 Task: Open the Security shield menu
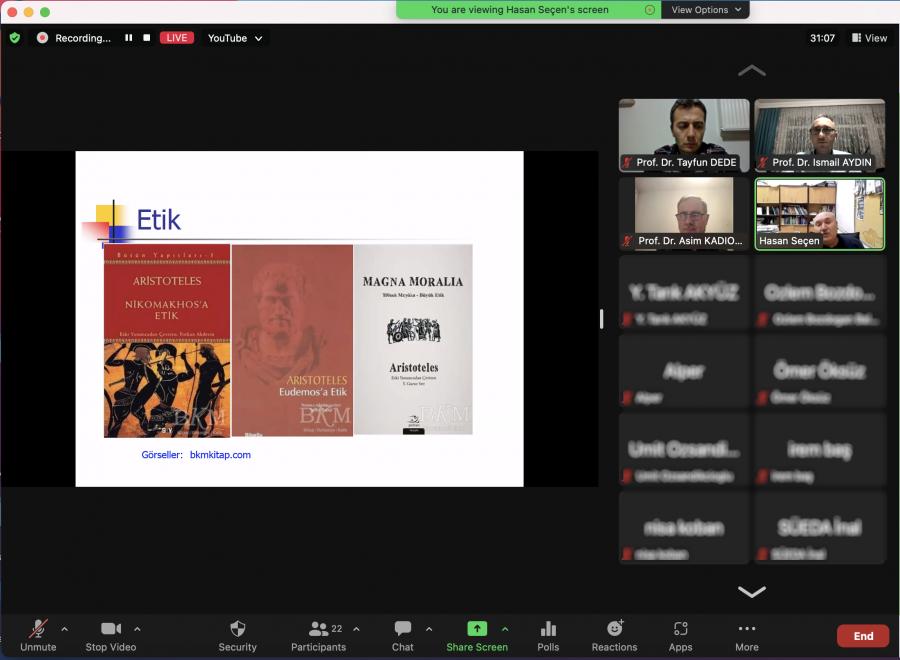[x=238, y=636]
